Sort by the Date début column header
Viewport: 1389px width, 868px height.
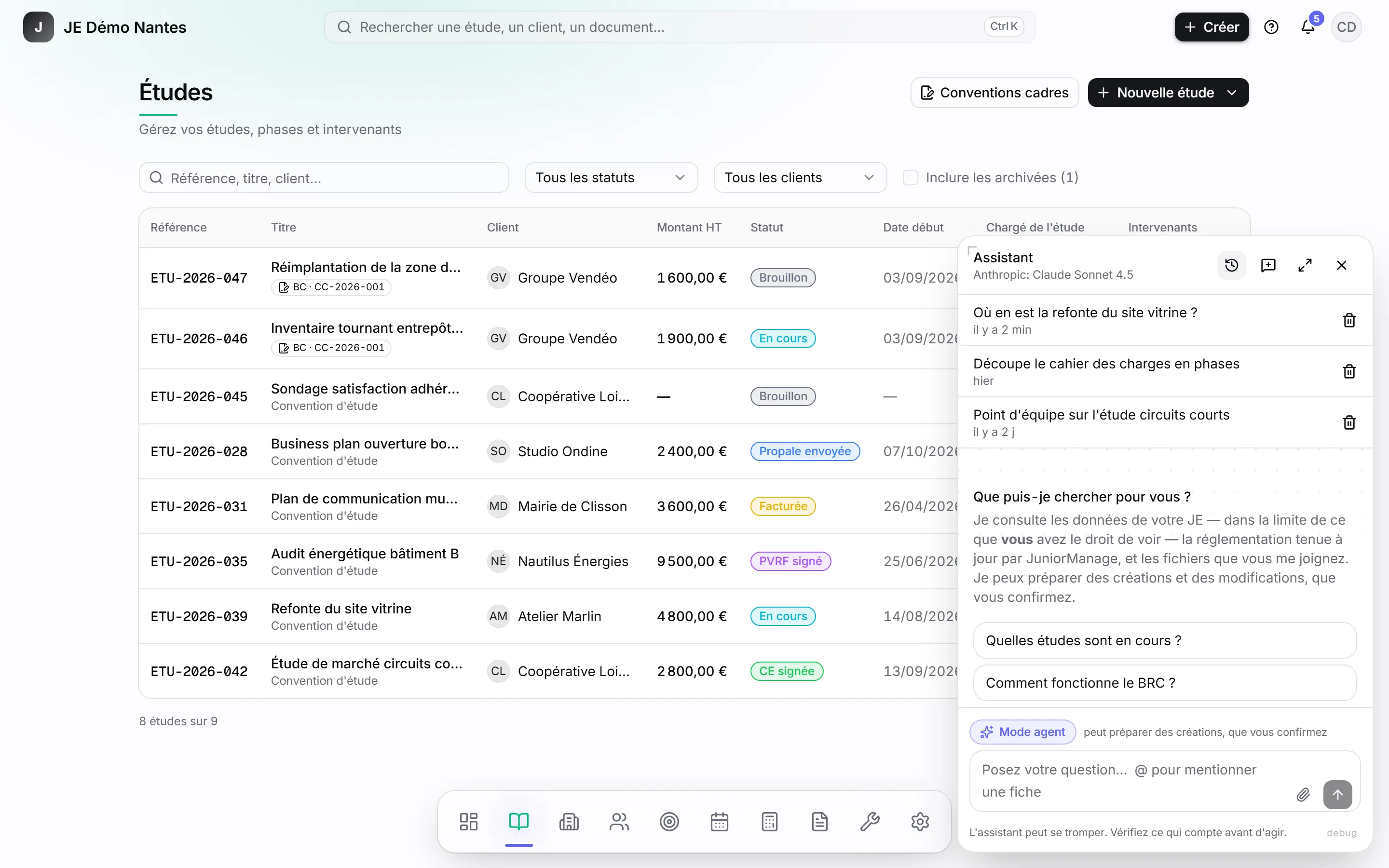tap(913, 227)
